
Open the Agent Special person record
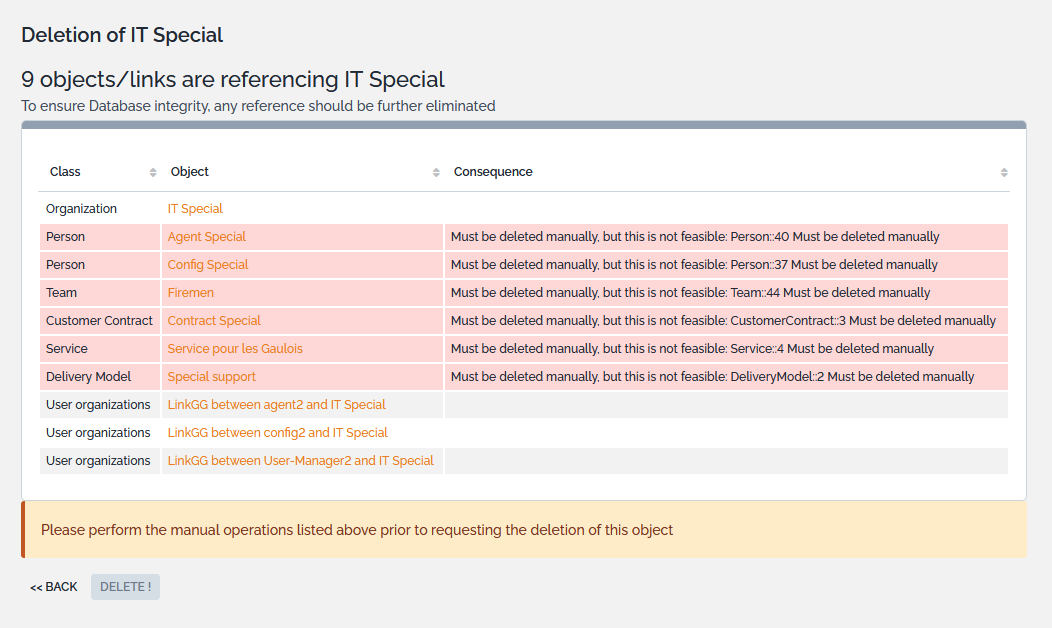[x=208, y=236]
